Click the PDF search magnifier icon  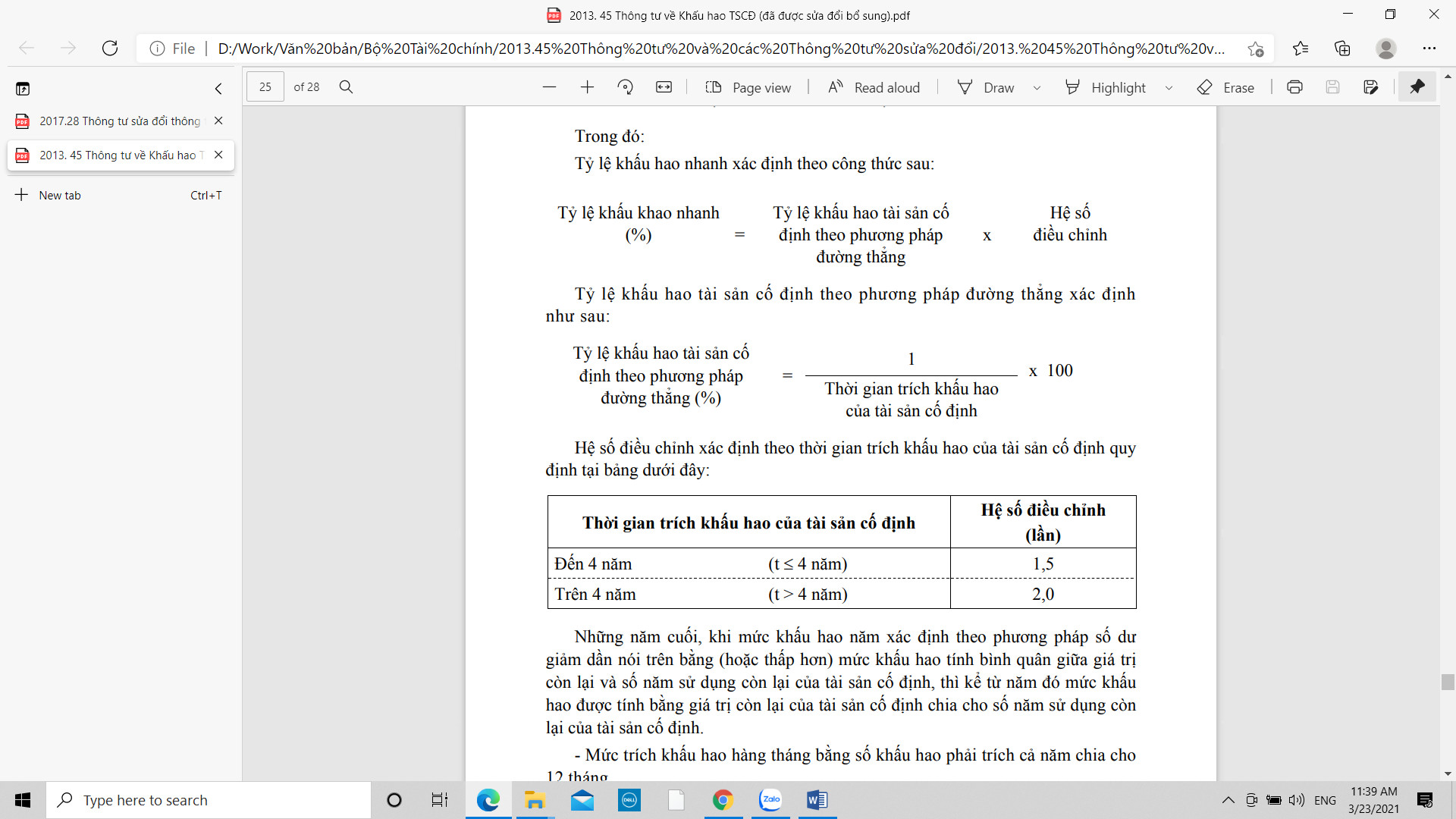point(346,87)
